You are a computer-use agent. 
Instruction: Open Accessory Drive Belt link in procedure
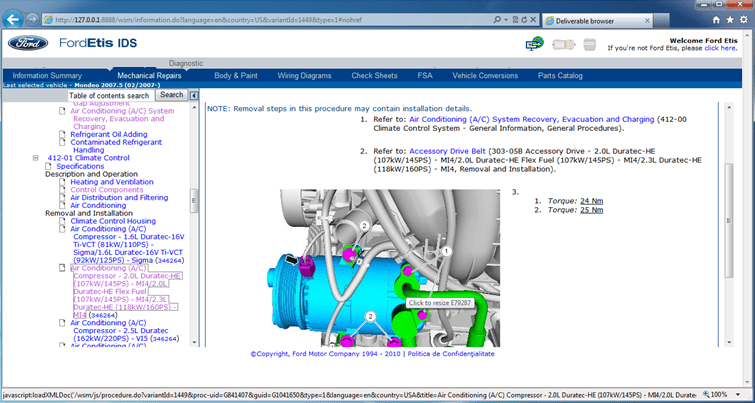[x=447, y=151]
